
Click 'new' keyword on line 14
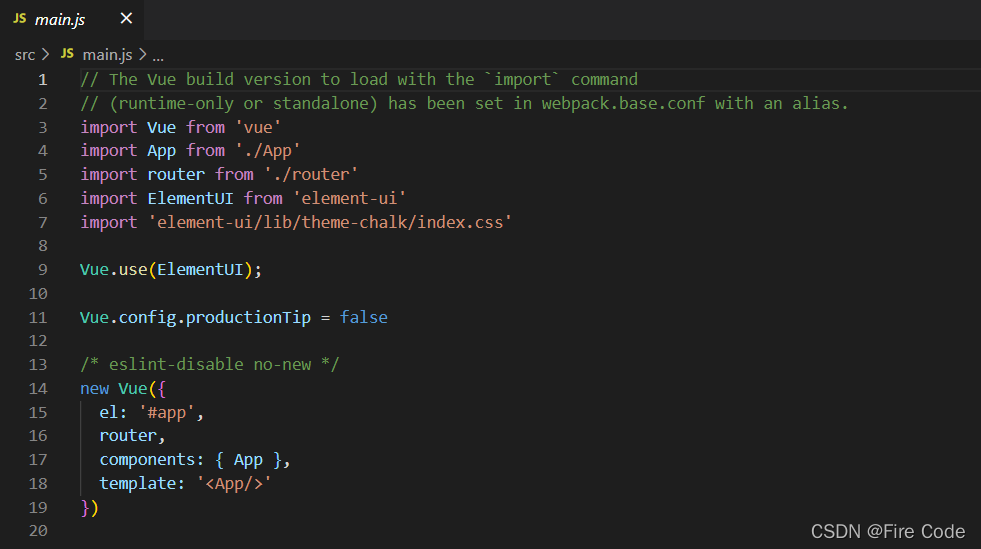(94, 388)
